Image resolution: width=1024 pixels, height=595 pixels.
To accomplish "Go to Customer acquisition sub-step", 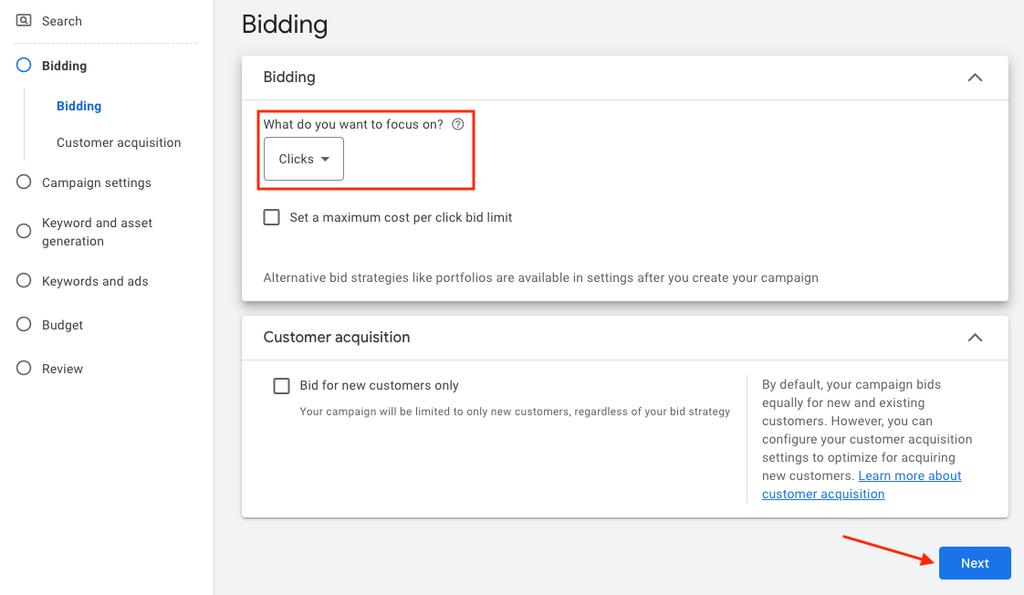I will (119, 143).
